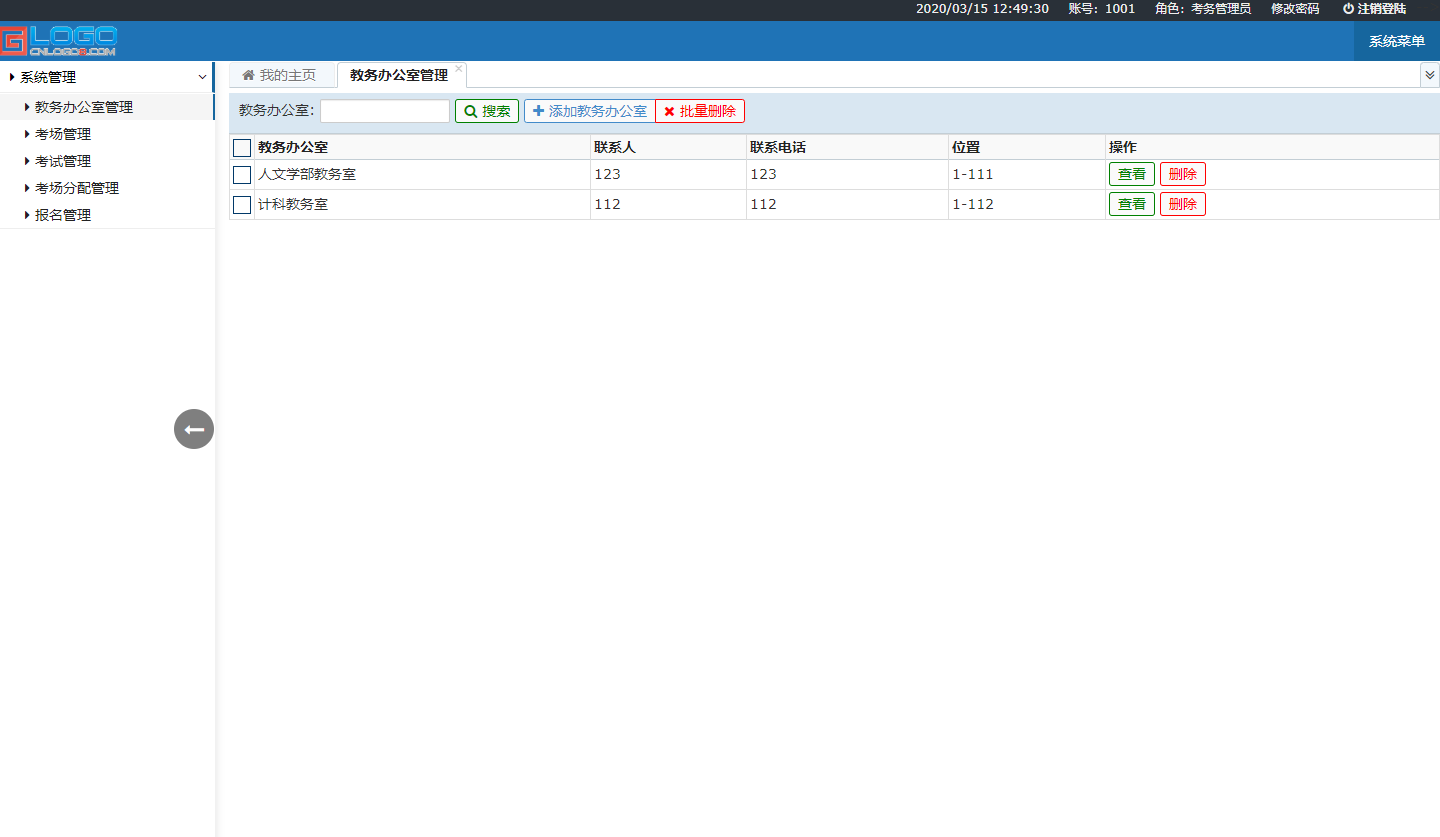Open 考场管理 in the sidebar

click(63, 134)
